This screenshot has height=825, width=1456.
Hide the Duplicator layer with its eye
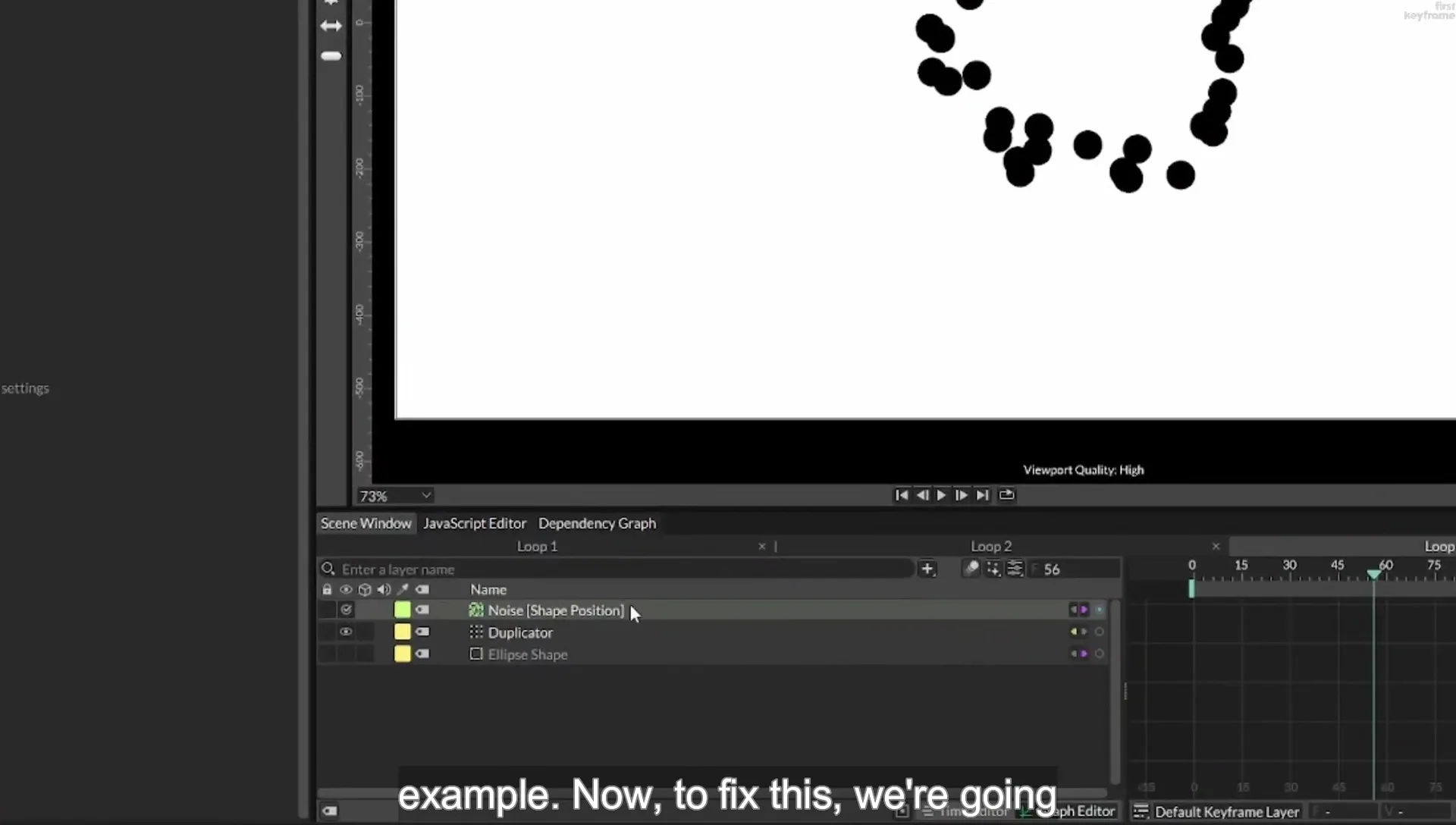click(x=346, y=632)
